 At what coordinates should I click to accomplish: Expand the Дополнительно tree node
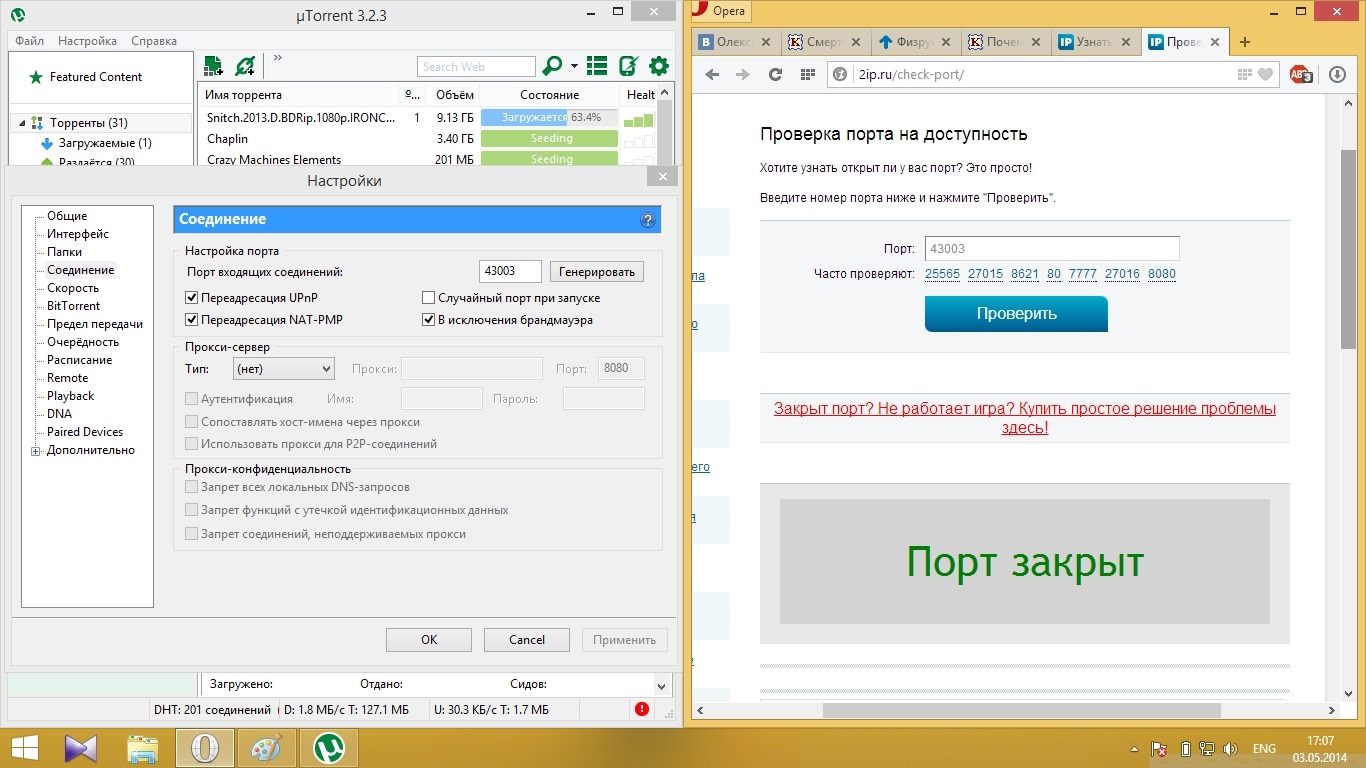[36, 451]
